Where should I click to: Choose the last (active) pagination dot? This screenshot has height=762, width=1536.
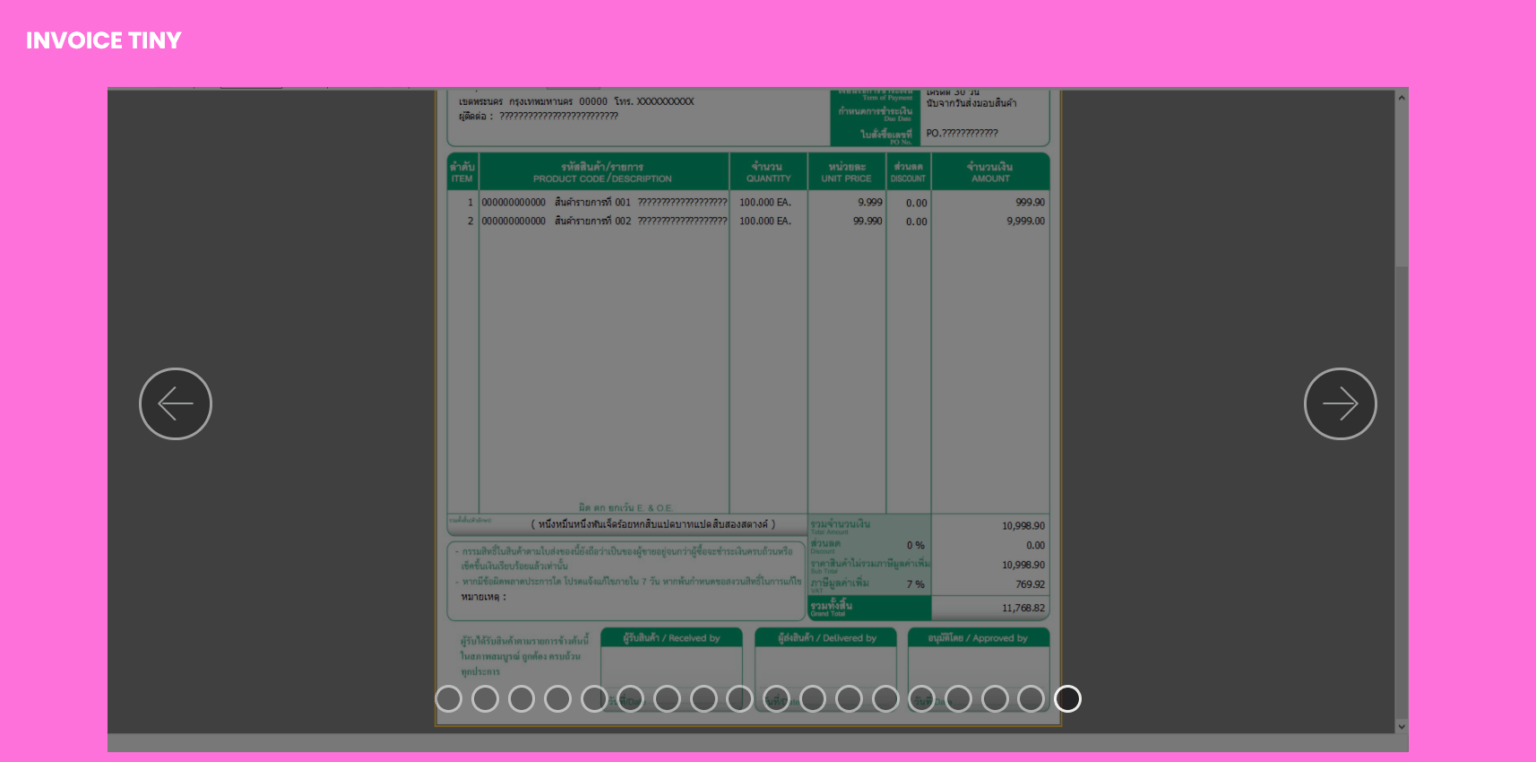pos(1067,699)
